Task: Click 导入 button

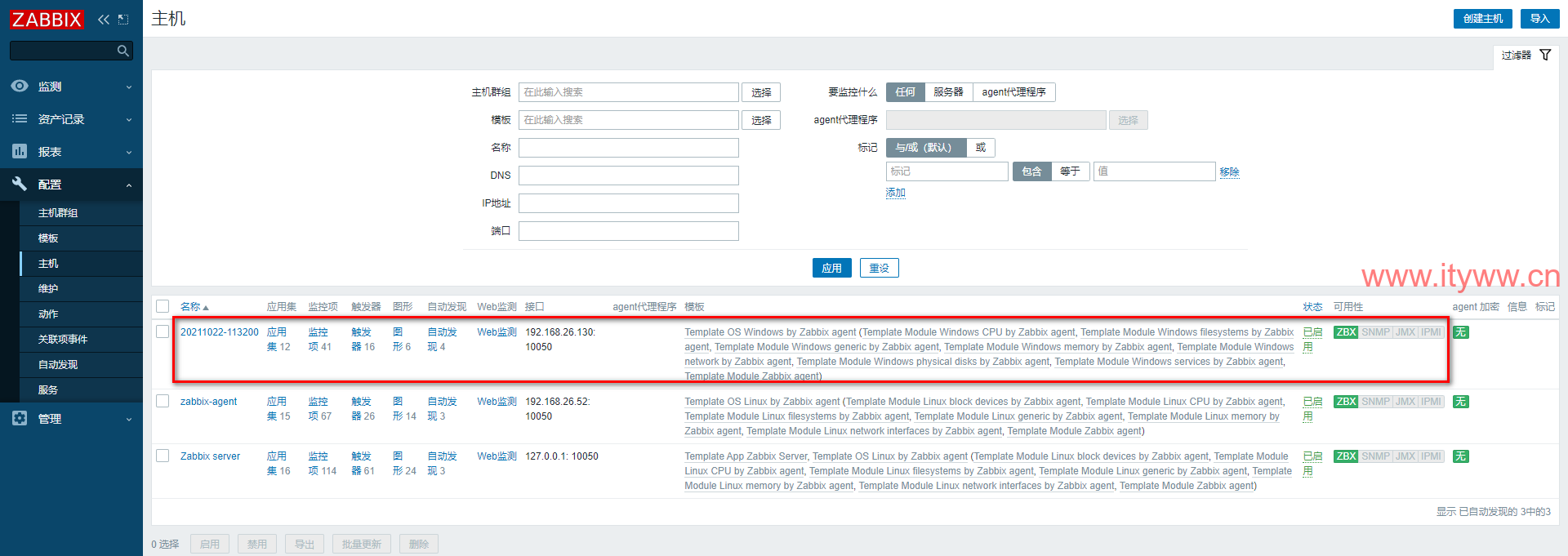Action: 1539,19
